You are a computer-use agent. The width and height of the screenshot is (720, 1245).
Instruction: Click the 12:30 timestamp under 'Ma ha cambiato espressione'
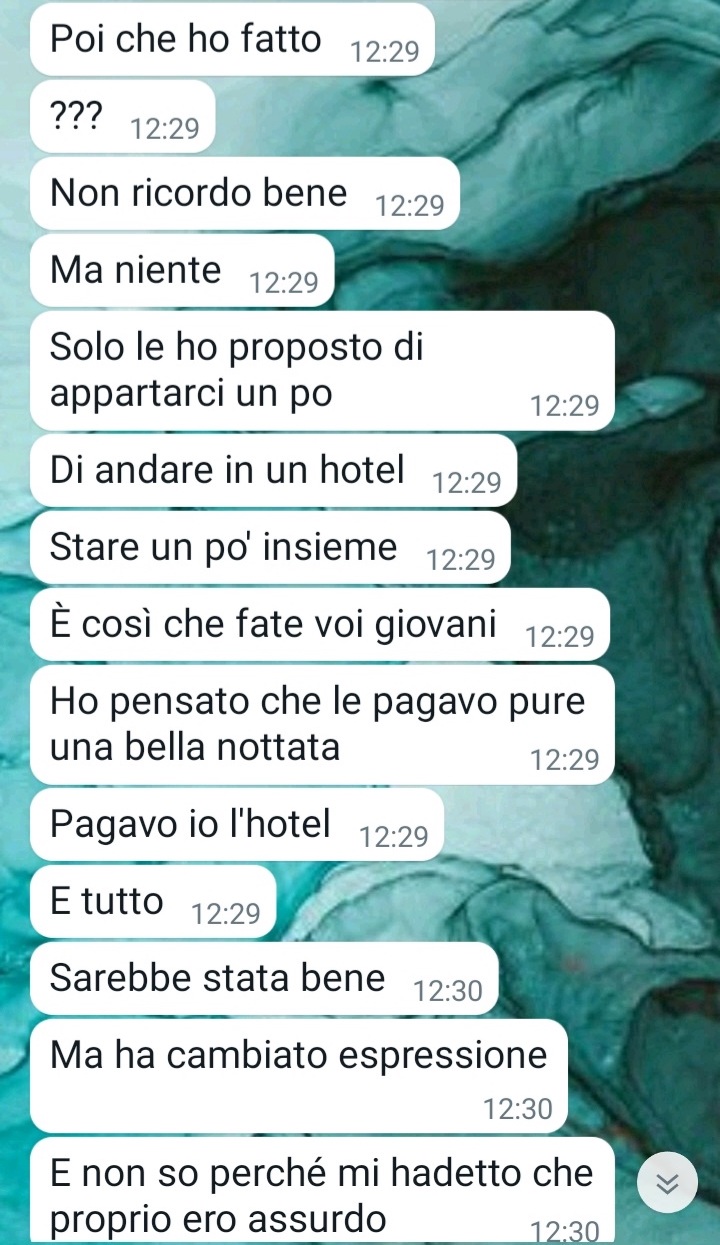pyautogui.click(x=517, y=1109)
